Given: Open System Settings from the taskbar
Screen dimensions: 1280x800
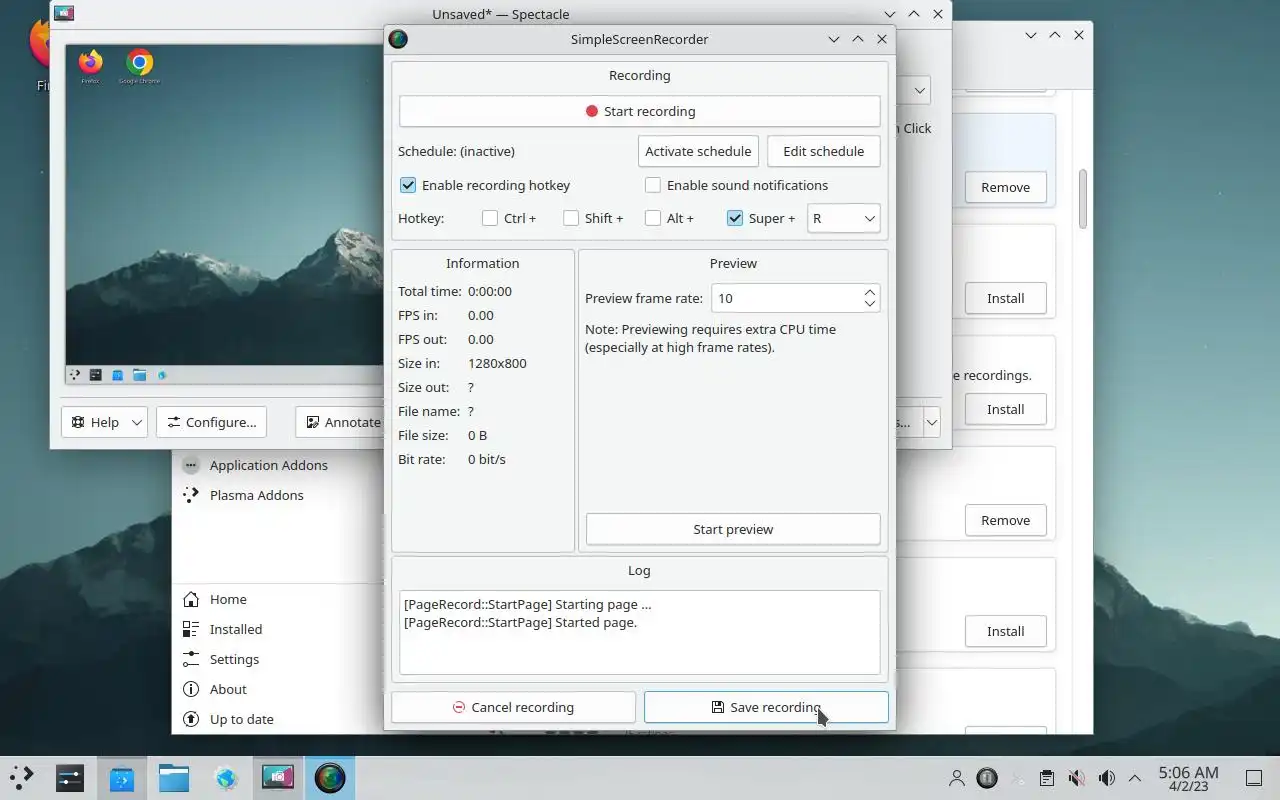Looking at the screenshot, I should [x=70, y=777].
